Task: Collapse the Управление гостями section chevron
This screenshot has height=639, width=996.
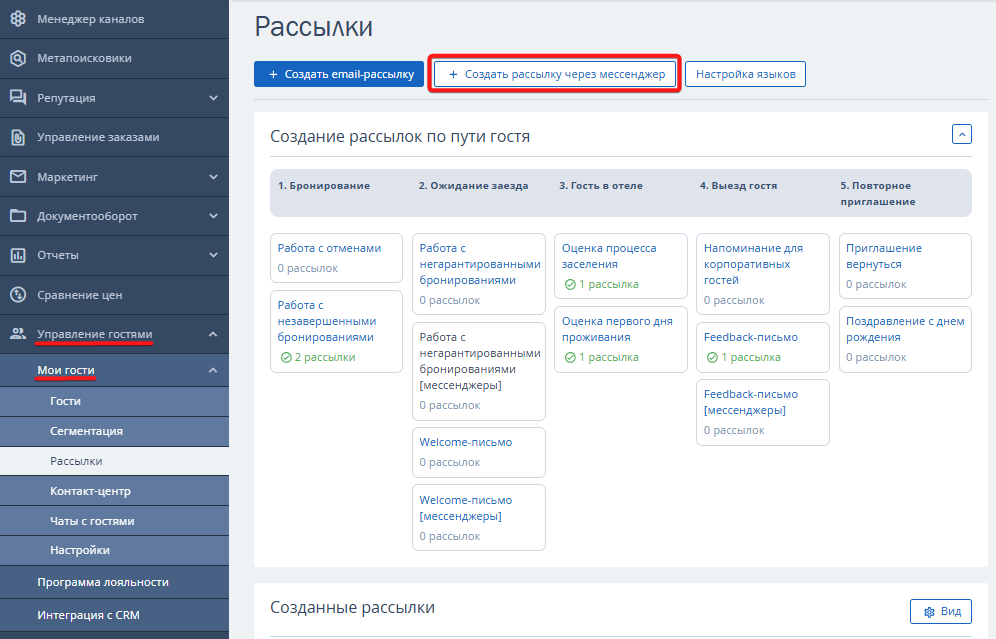Action: (213, 334)
